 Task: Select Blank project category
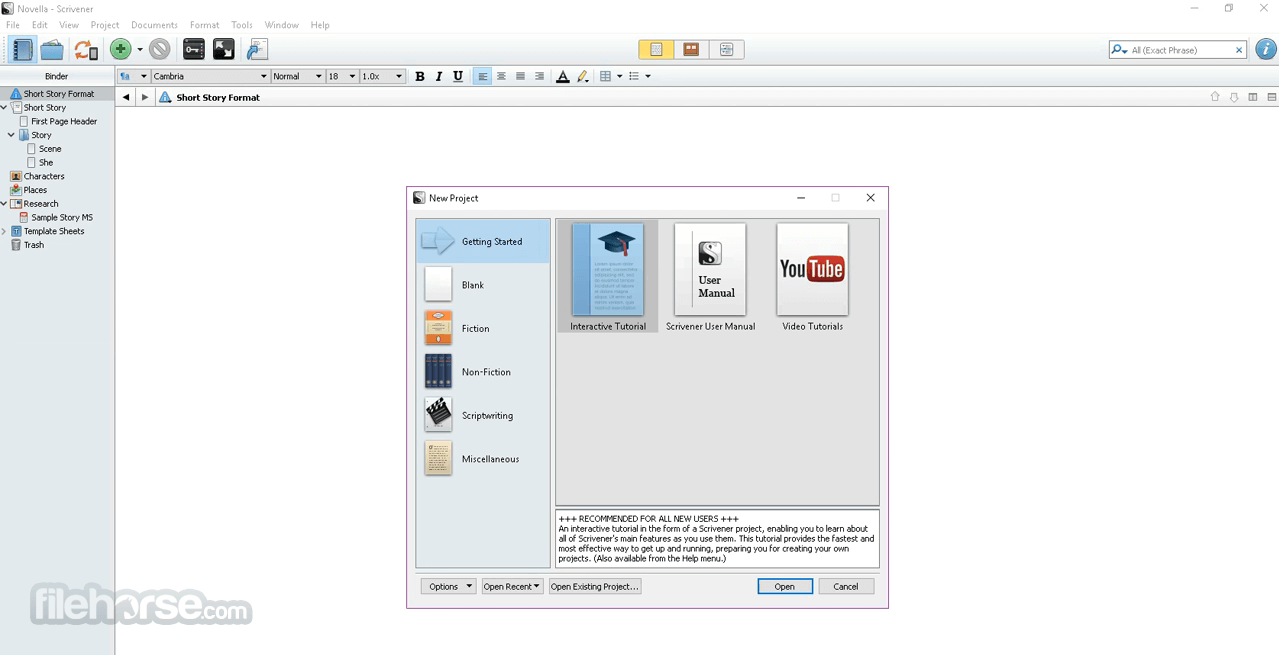pos(483,285)
